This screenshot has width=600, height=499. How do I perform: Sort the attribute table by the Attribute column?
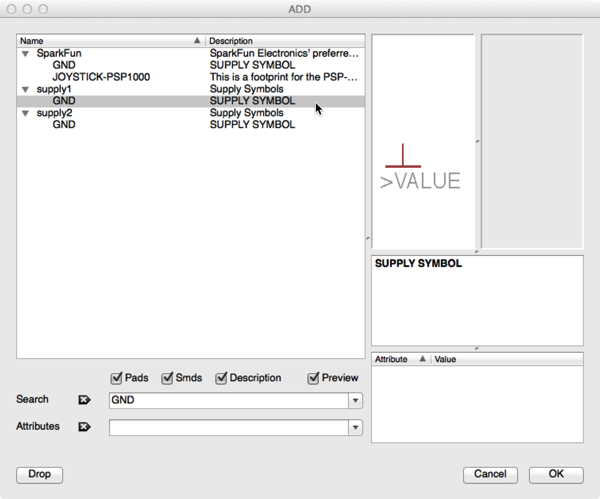click(x=401, y=359)
